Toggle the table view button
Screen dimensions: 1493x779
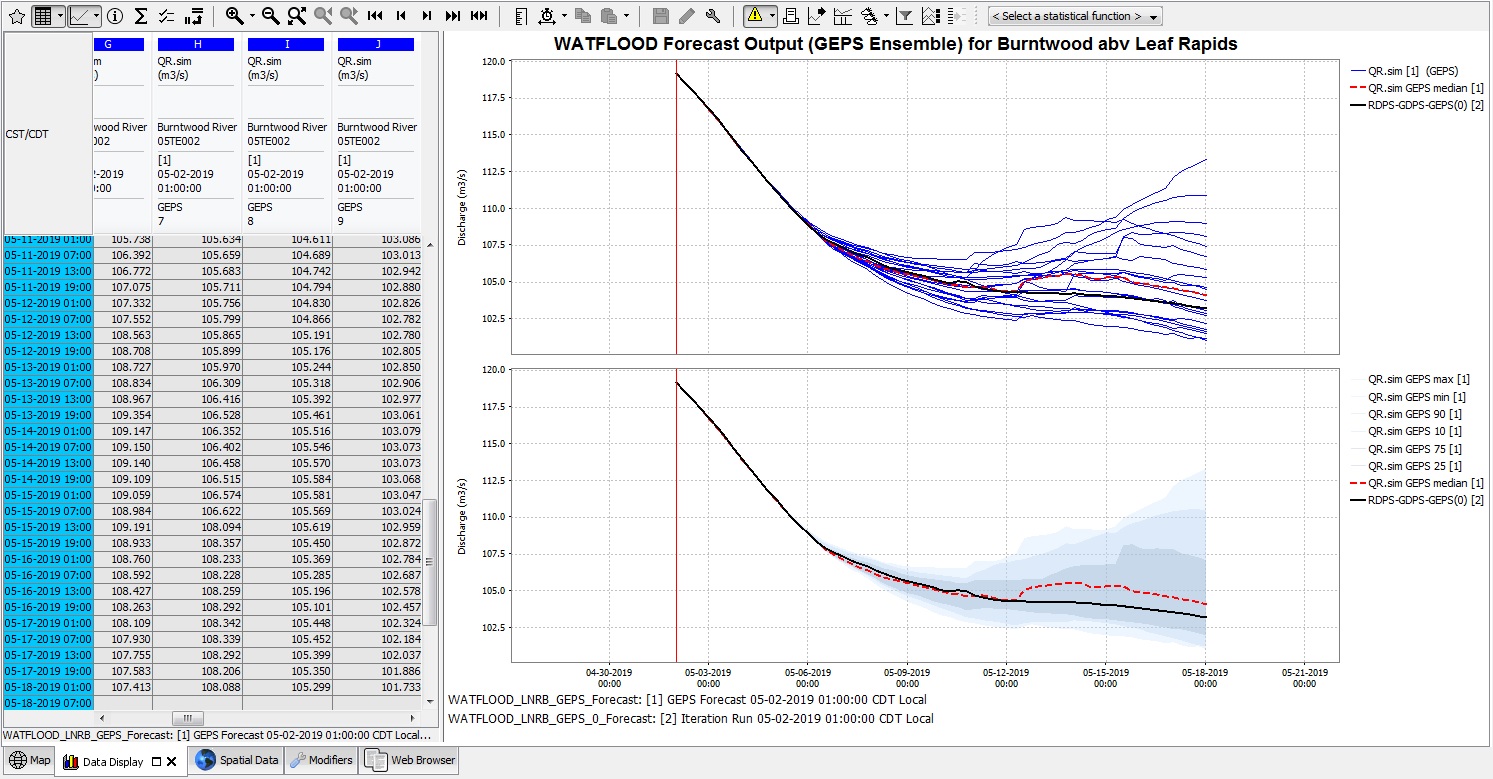click(43, 16)
